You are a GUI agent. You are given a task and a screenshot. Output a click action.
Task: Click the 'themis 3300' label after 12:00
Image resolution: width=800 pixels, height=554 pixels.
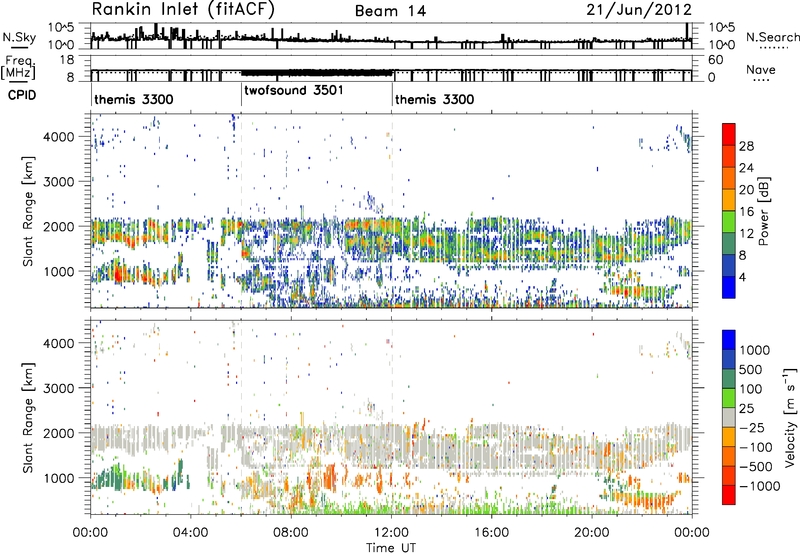[434, 99]
